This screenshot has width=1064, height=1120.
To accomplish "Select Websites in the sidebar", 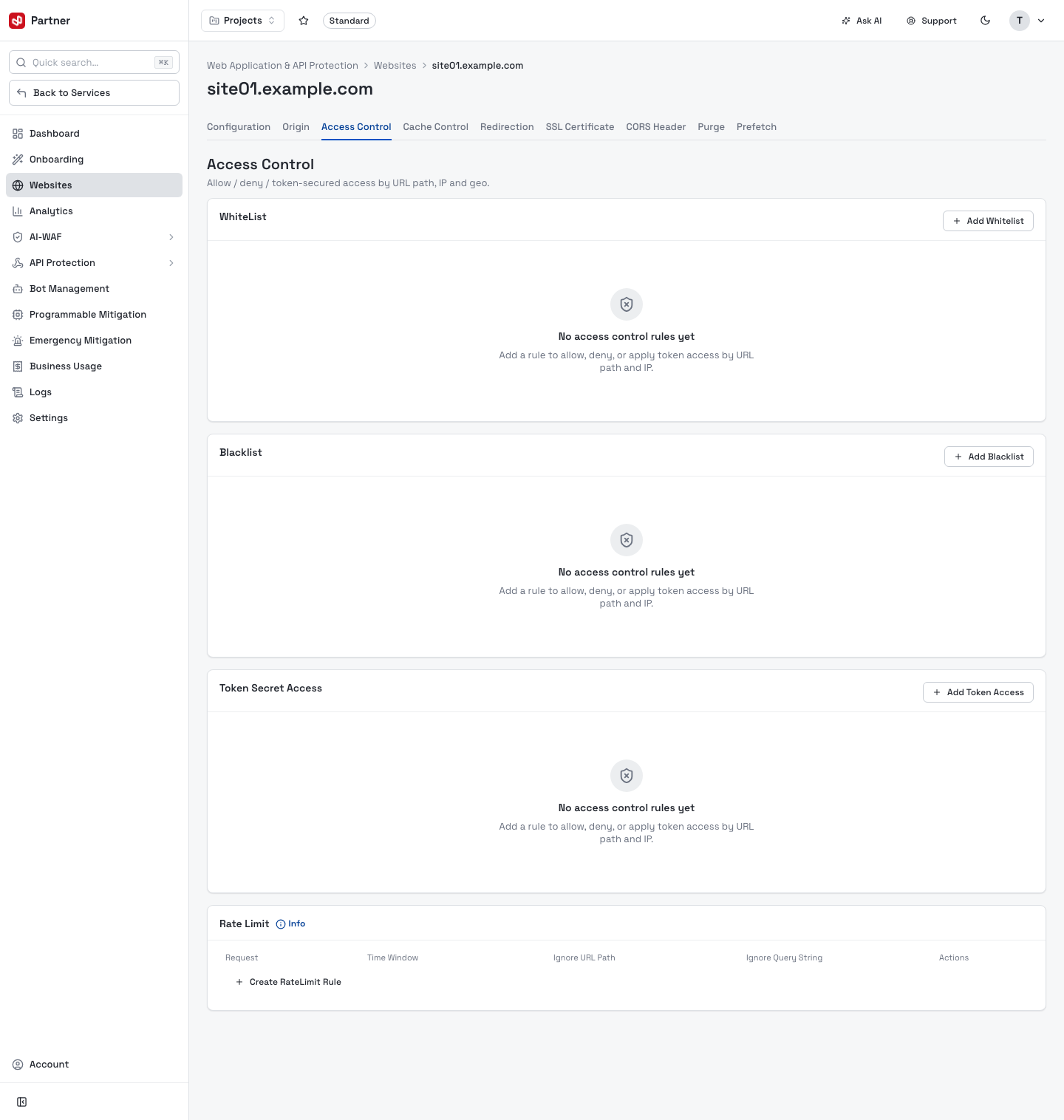I will 94,185.
